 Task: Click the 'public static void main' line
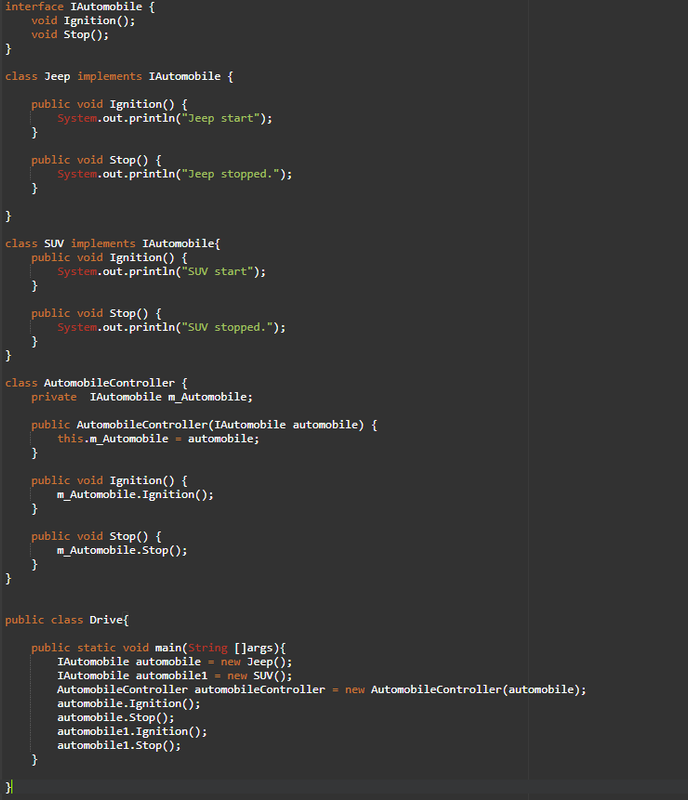(159, 648)
